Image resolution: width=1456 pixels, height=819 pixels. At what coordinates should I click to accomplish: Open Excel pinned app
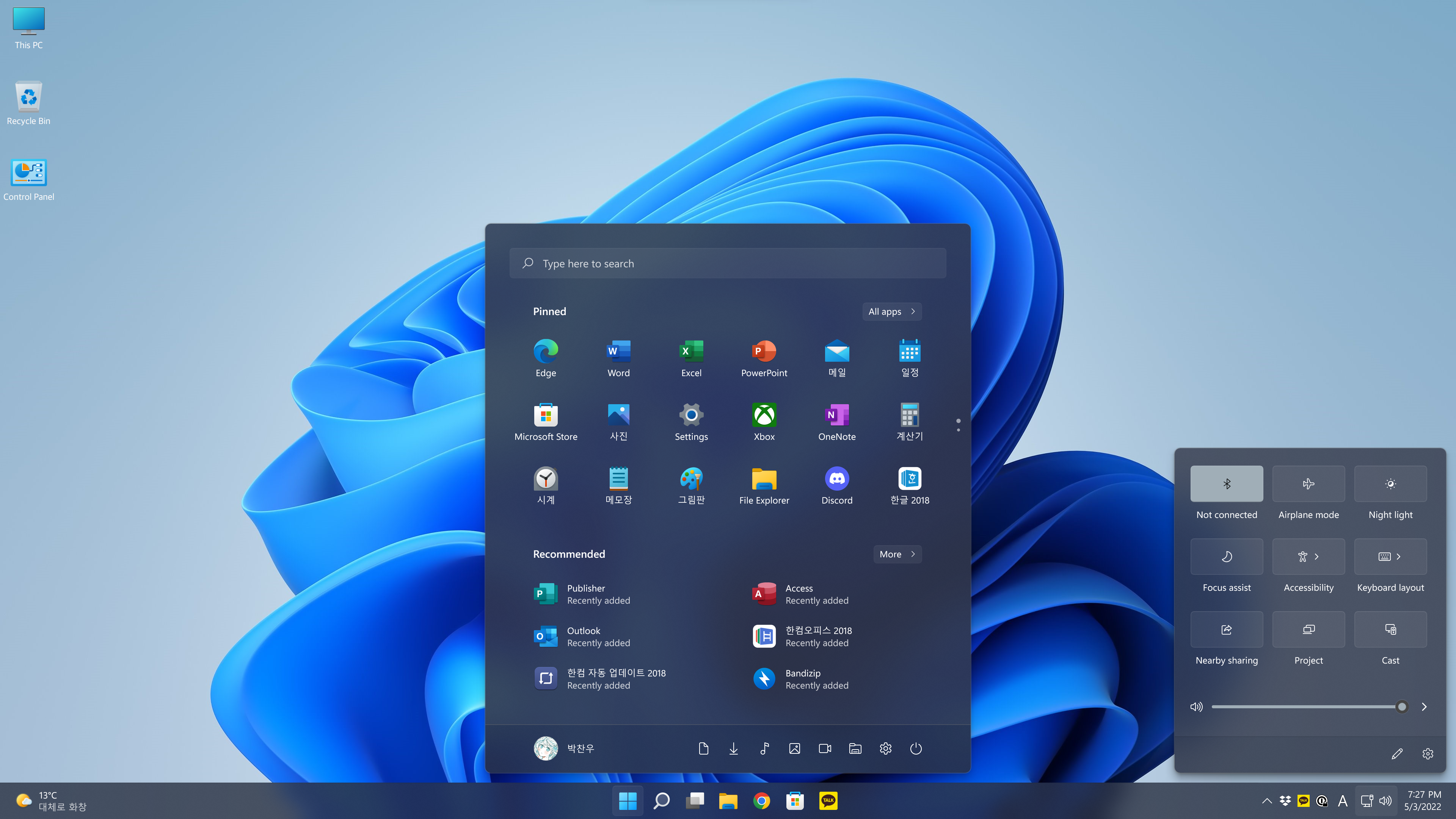pyautogui.click(x=691, y=358)
